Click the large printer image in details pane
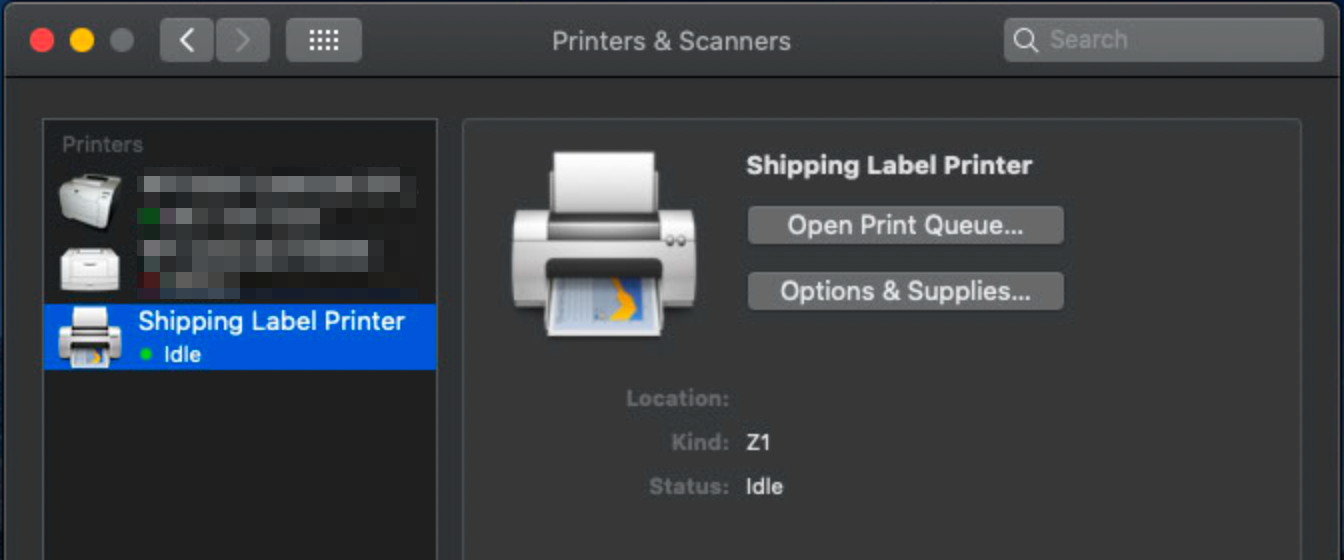Screen dimensions: 1344x560 tap(604, 243)
